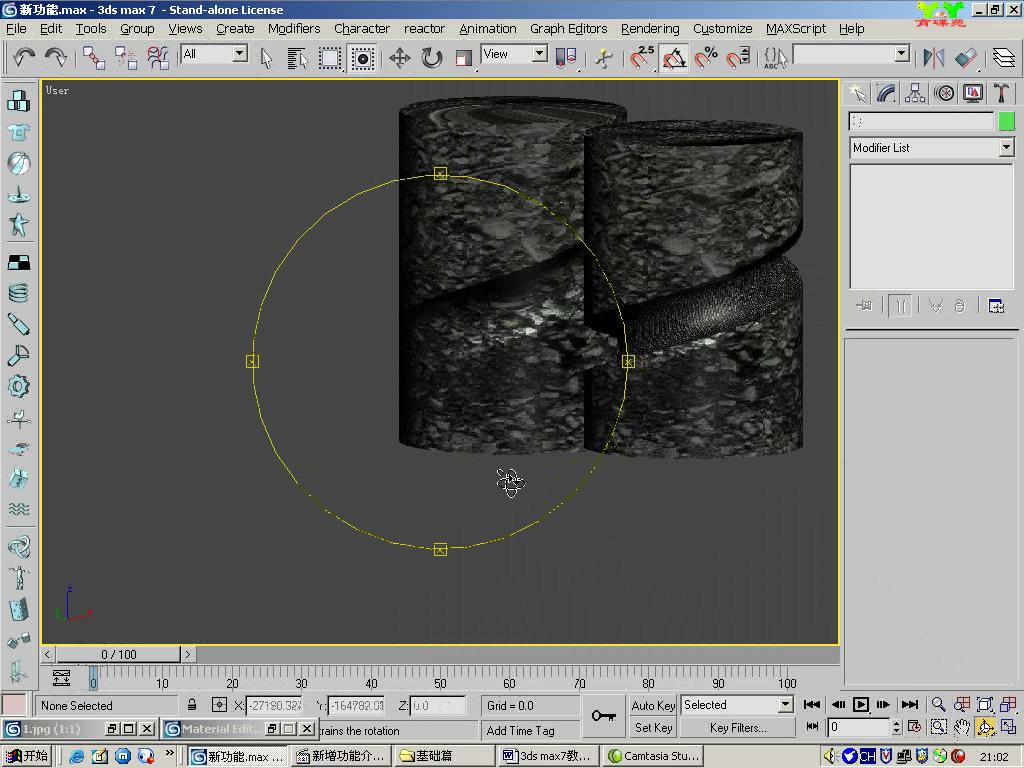
Task: Toggle the Angle Snap button
Action: tap(674, 58)
